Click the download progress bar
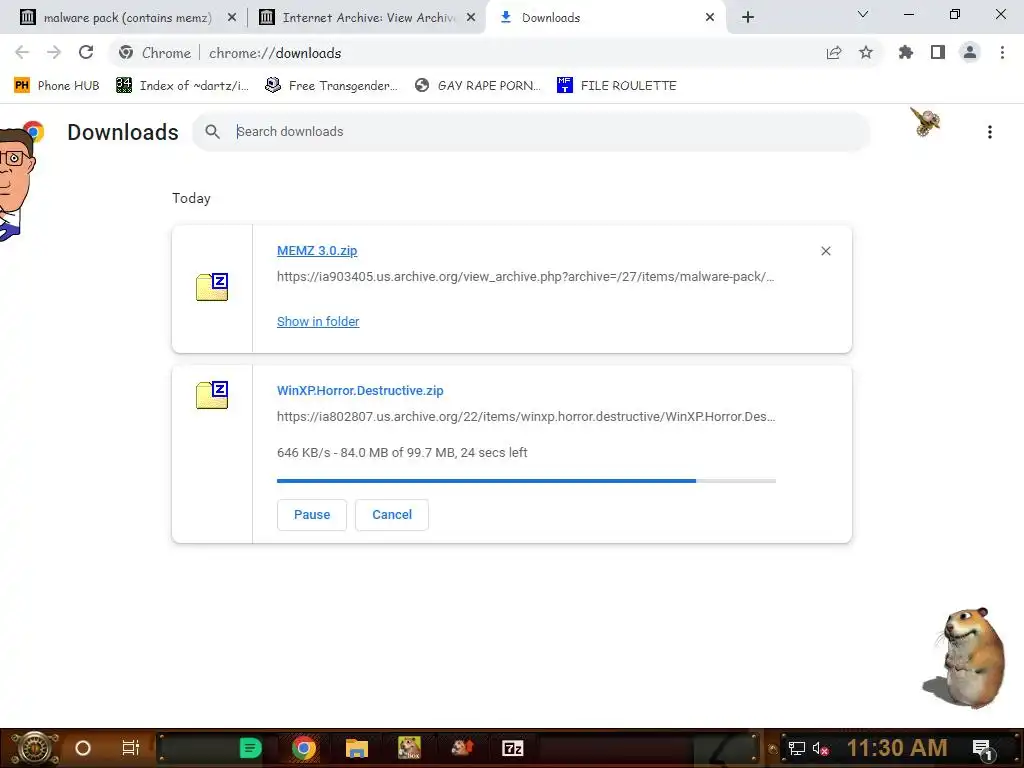 click(526, 481)
